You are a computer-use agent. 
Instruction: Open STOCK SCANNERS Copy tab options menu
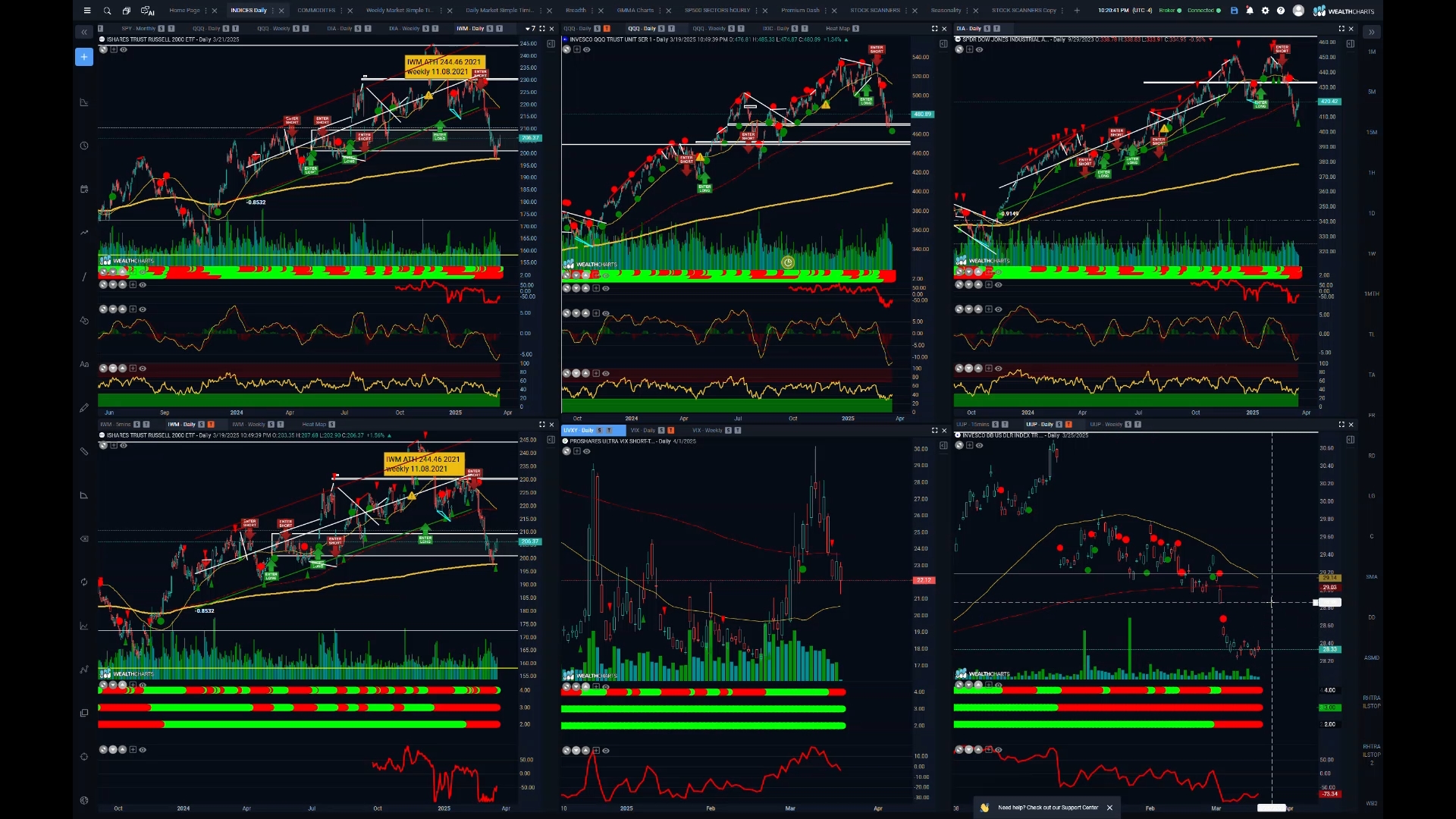pos(1062,11)
